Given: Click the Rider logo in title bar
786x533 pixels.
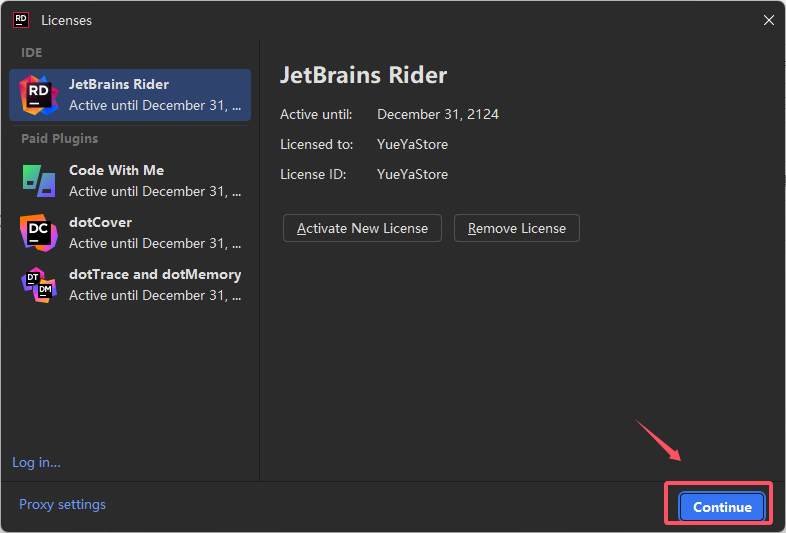Looking at the screenshot, I should point(21,20).
